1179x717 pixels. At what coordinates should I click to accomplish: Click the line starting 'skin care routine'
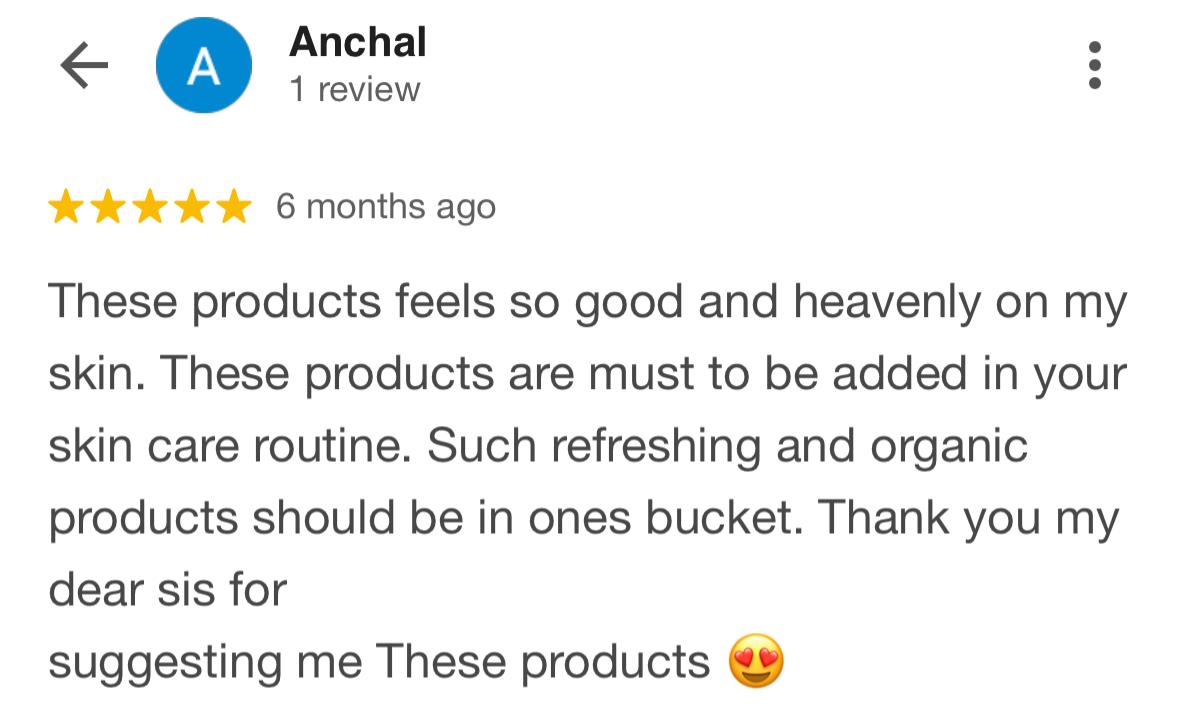tap(537, 446)
